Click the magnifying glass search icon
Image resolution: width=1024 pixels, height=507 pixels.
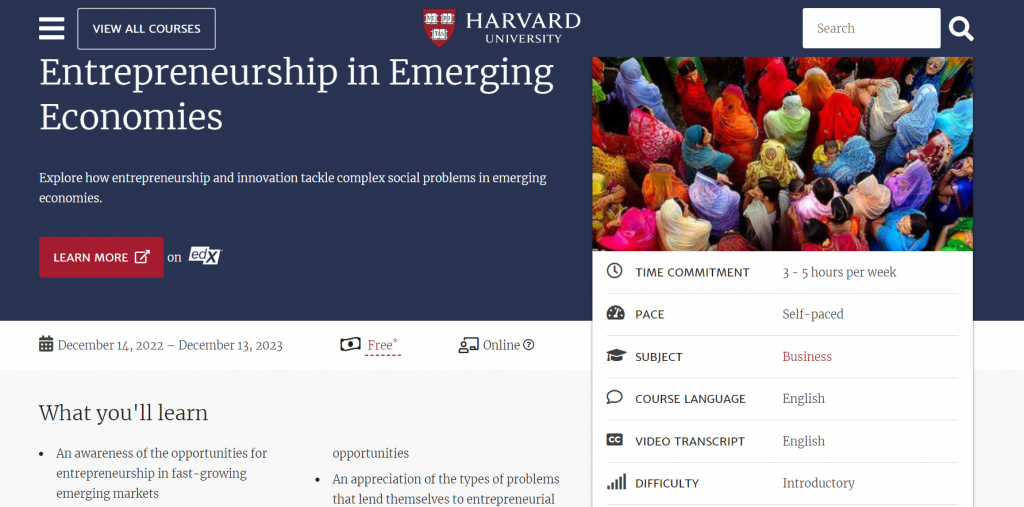point(961,29)
